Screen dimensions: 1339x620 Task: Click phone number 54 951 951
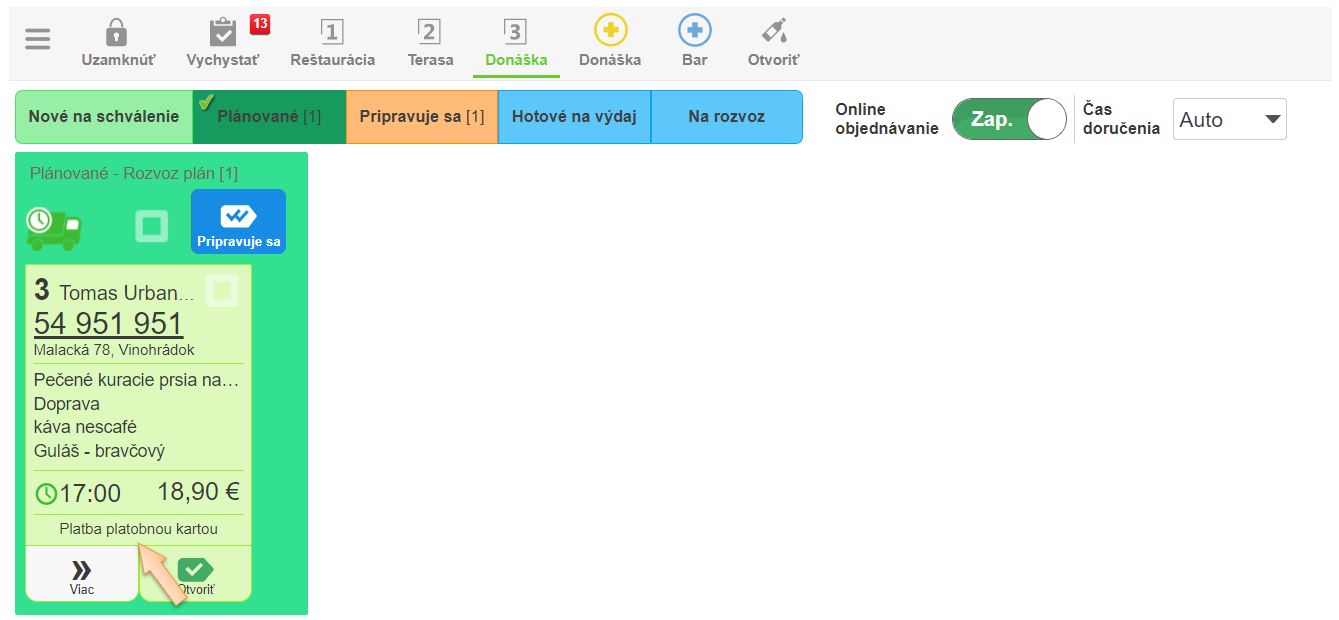108,324
